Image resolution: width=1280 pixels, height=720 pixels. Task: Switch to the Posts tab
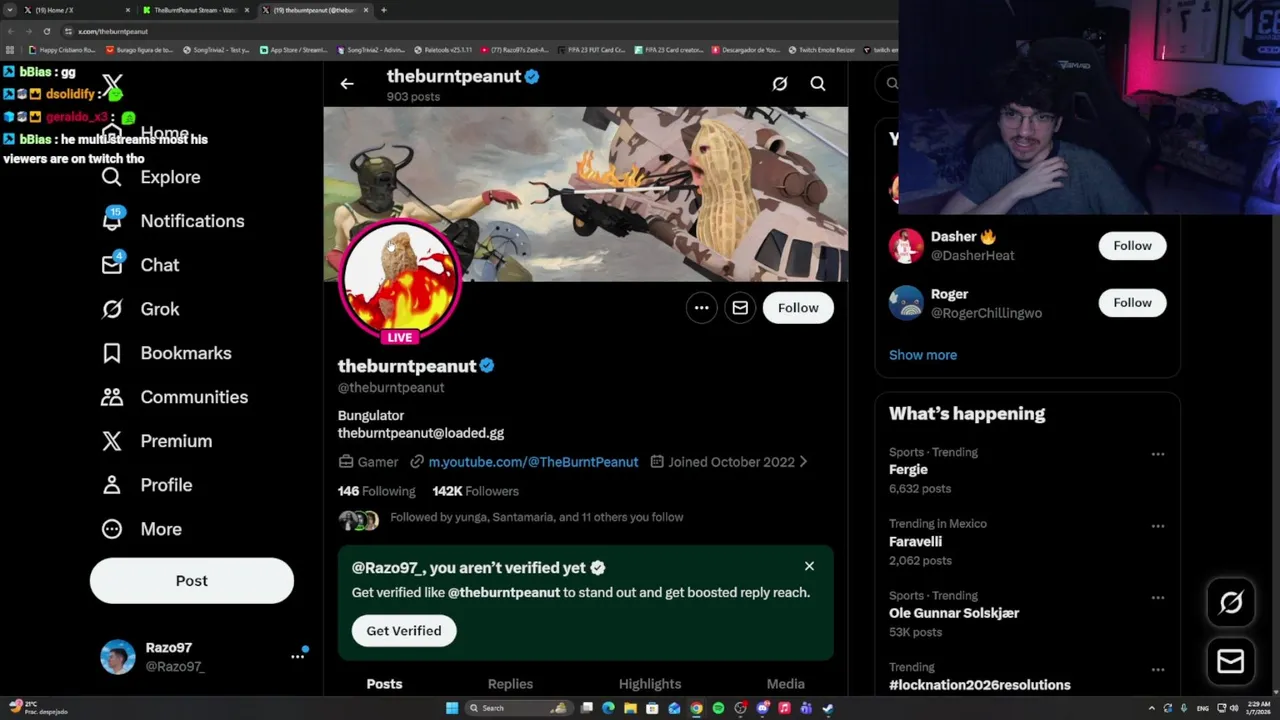(384, 684)
